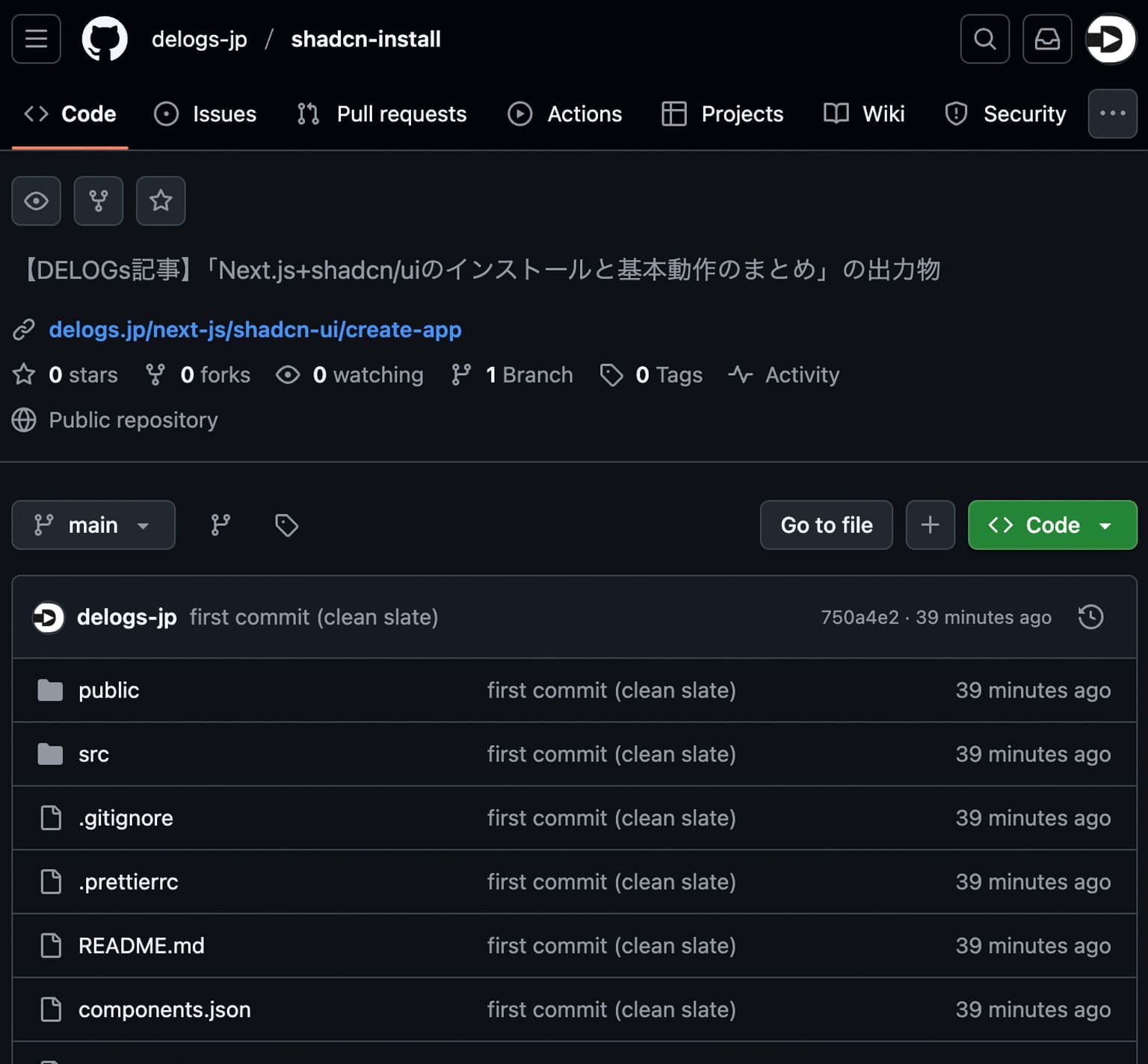Image resolution: width=1148 pixels, height=1064 pixels.
Task: Open commit hash 750a4e2
Action: pyautogui.click(x=860, y=617)
